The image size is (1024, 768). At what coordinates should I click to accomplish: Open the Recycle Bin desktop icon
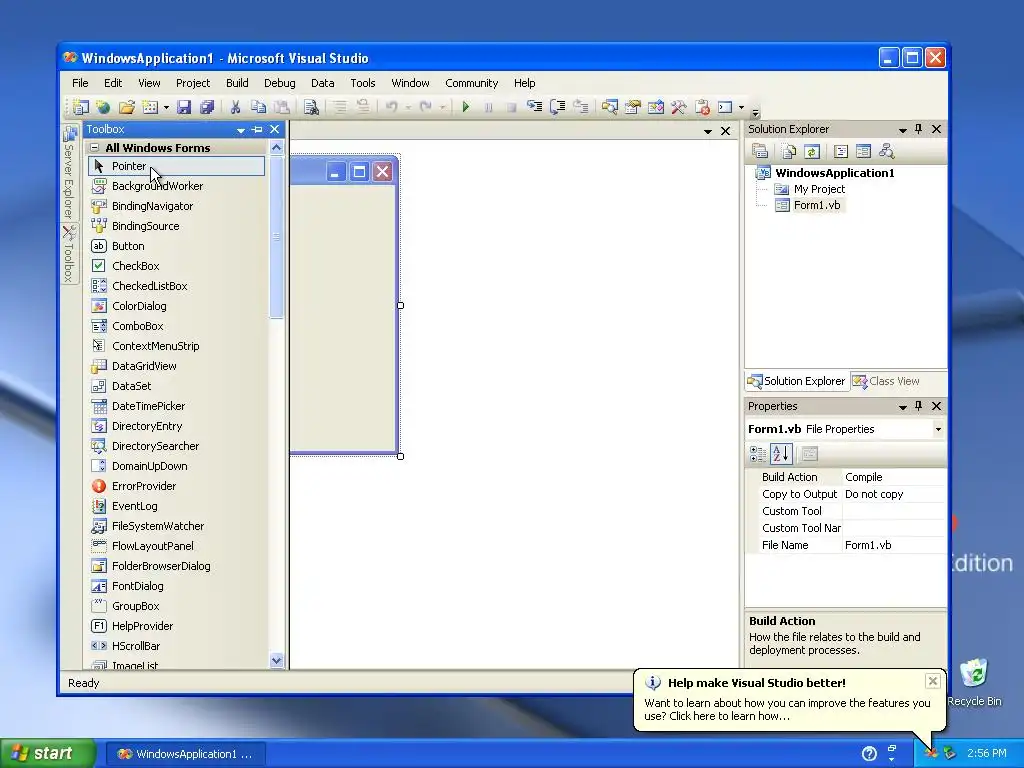(974, 682)
